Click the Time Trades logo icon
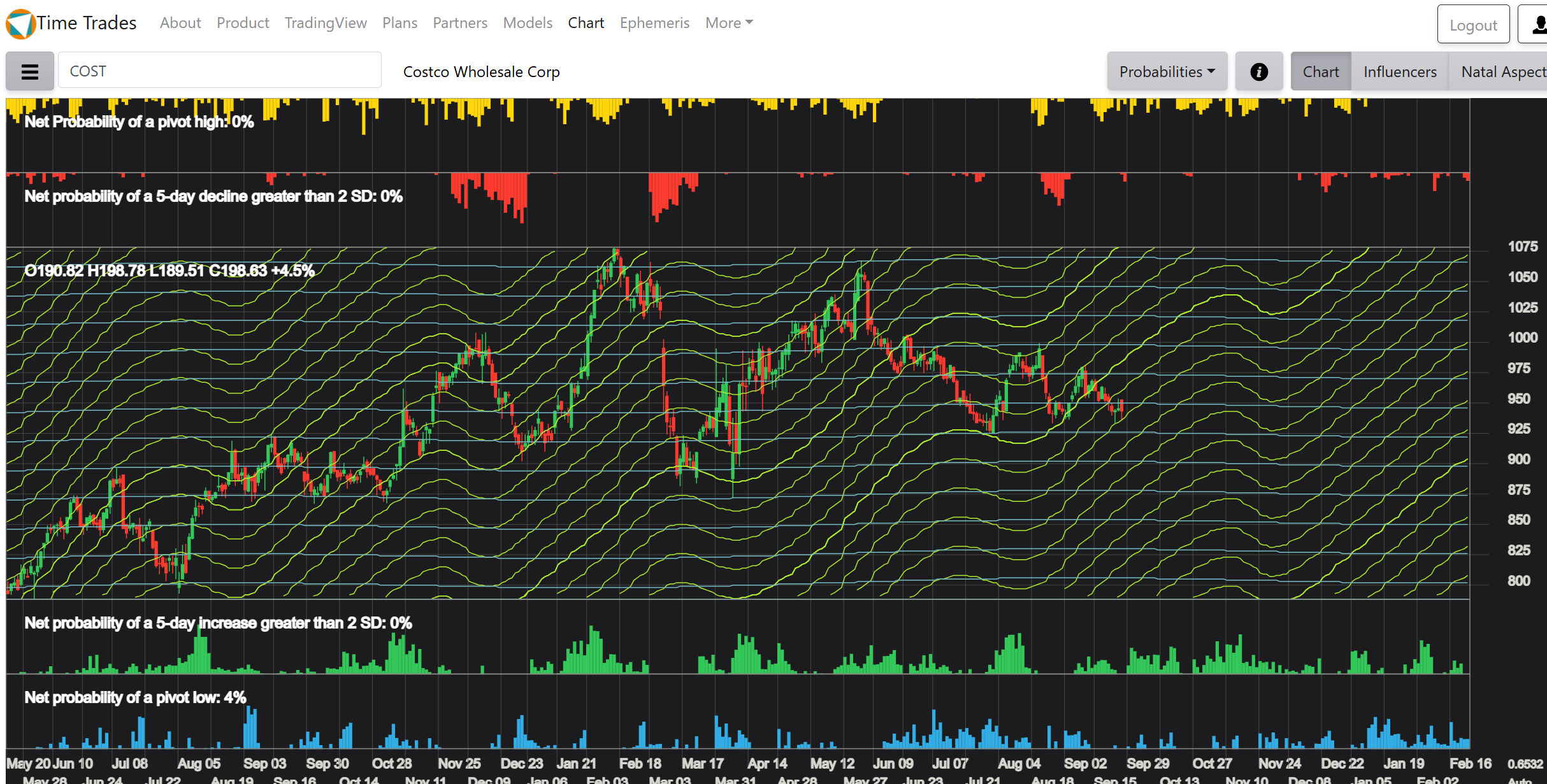This screenshot has height=784, width=1547. 20,24
